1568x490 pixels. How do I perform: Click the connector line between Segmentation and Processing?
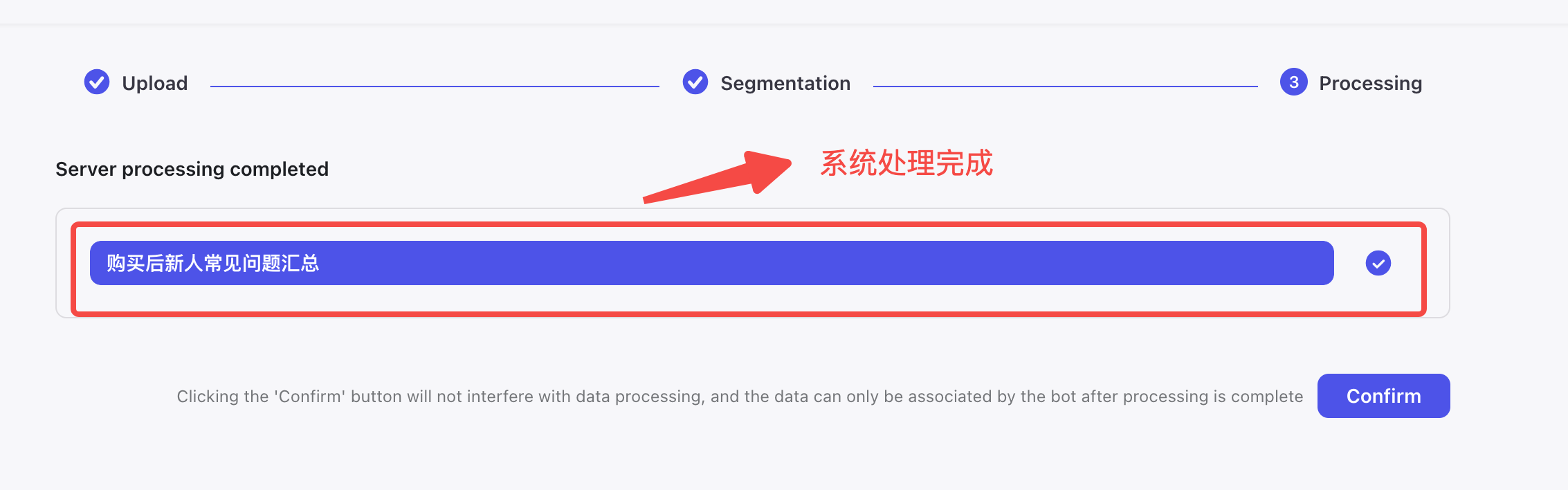coord(1066,87)
